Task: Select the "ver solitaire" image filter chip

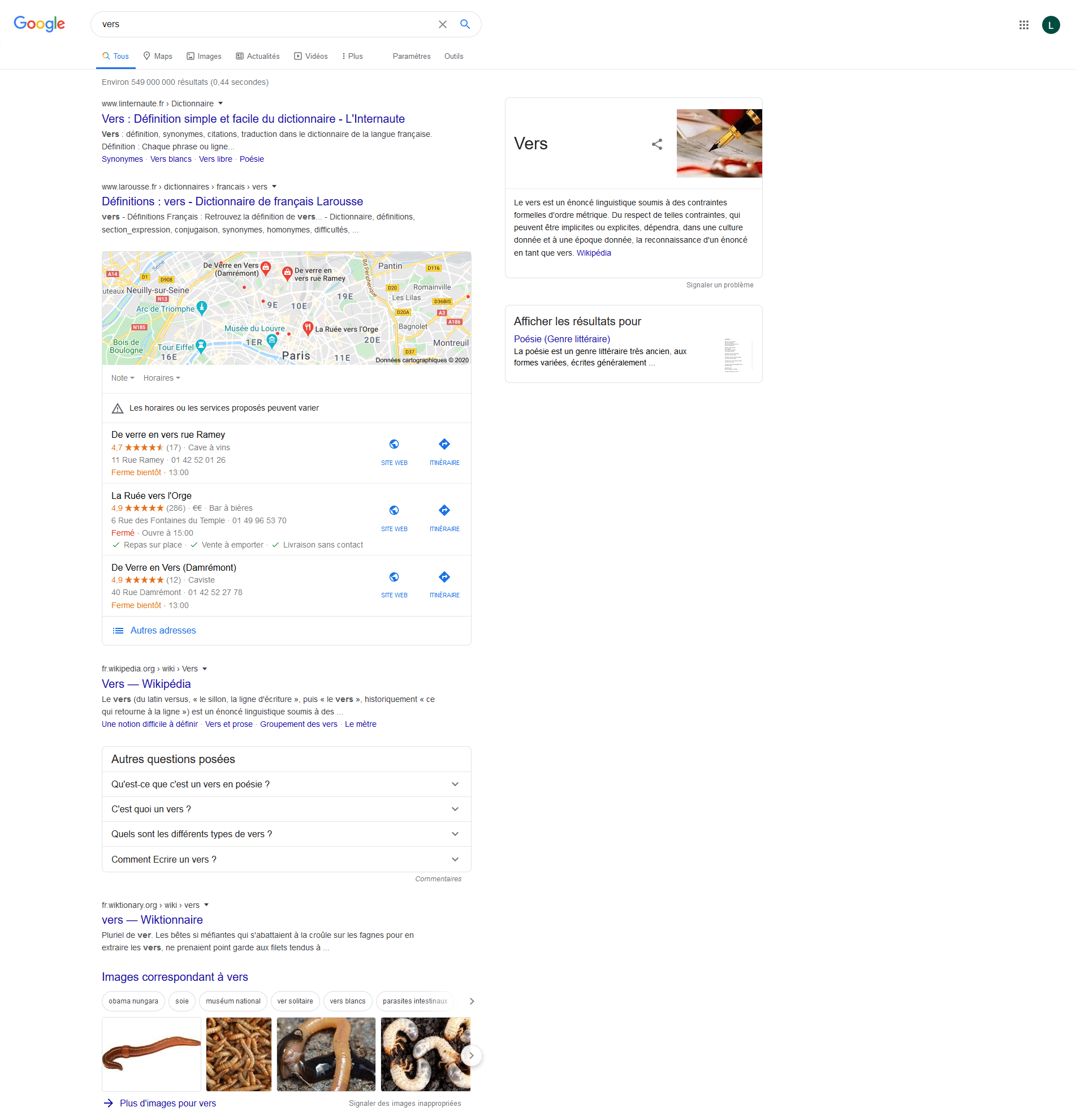Action: [295, 1001]
